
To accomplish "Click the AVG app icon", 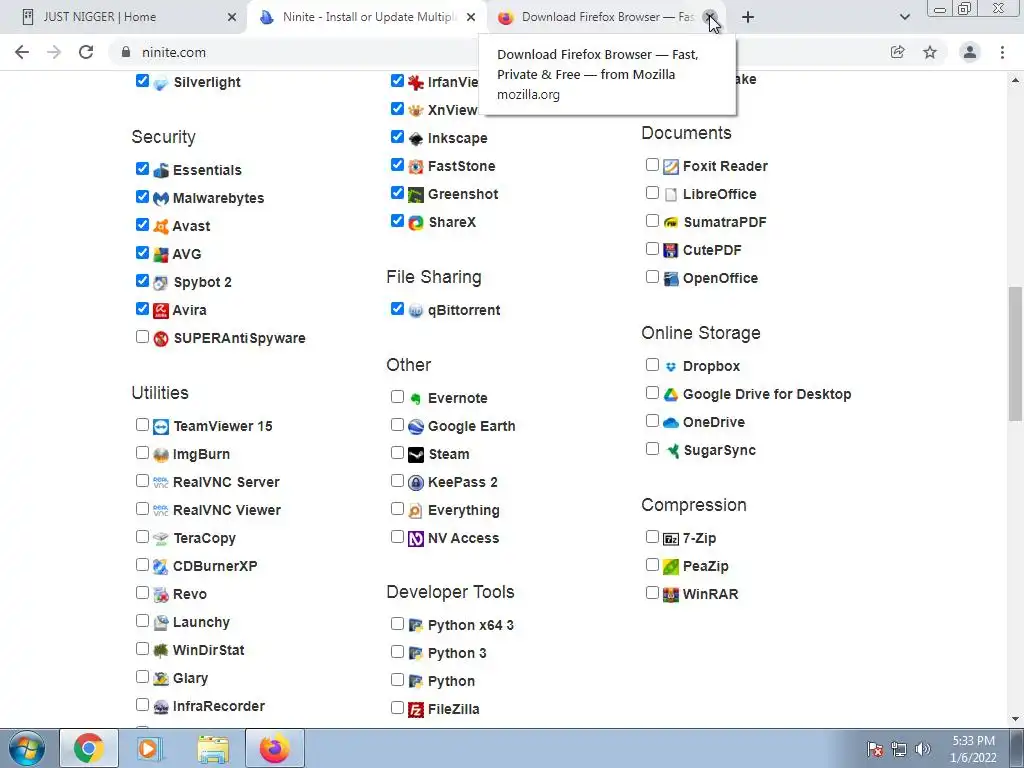I will pos(161,254).
